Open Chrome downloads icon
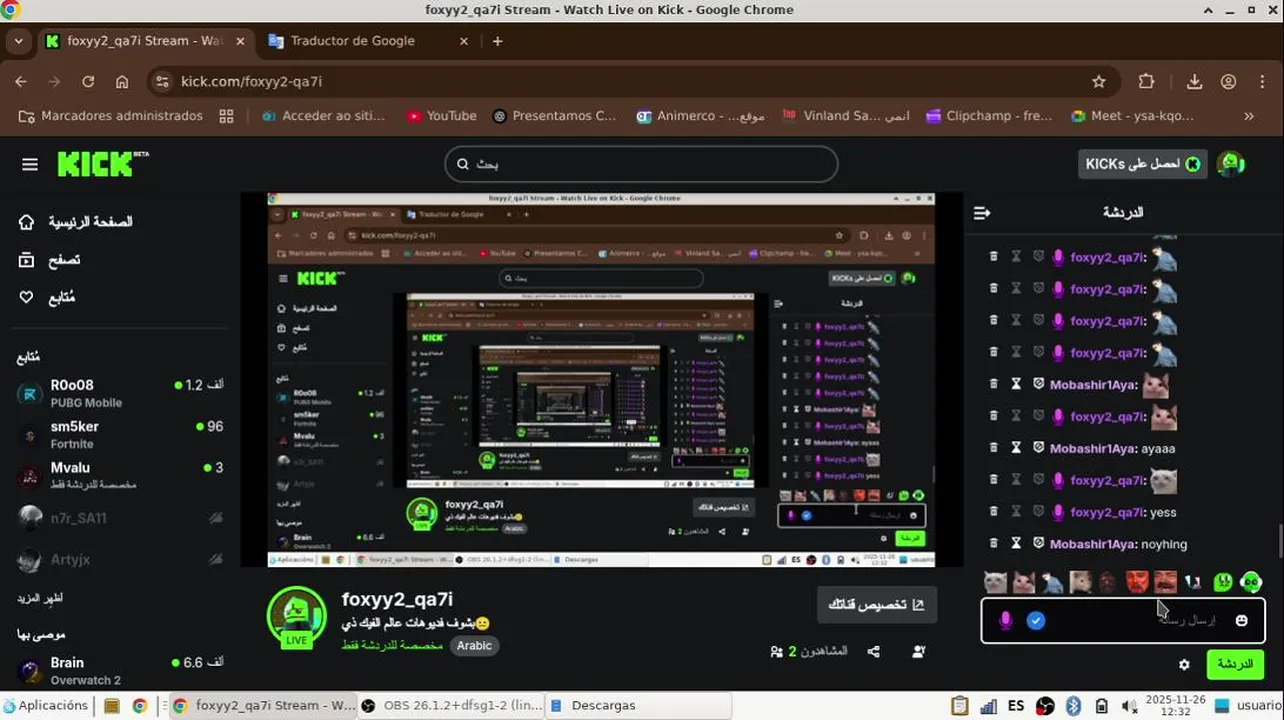Image resolution: width=1284 pixels, height=720 pixels. tap(1194, 82)
